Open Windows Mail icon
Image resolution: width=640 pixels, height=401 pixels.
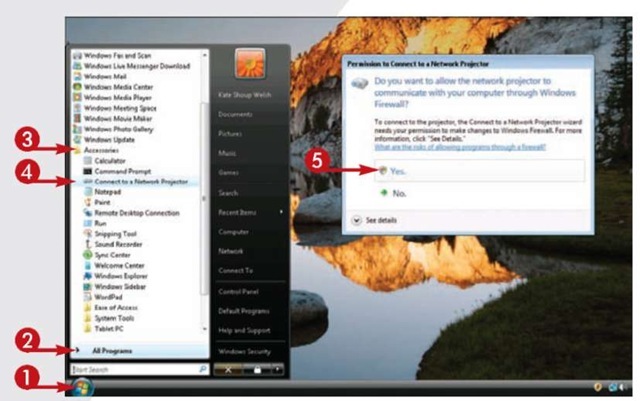coord(77,76)
